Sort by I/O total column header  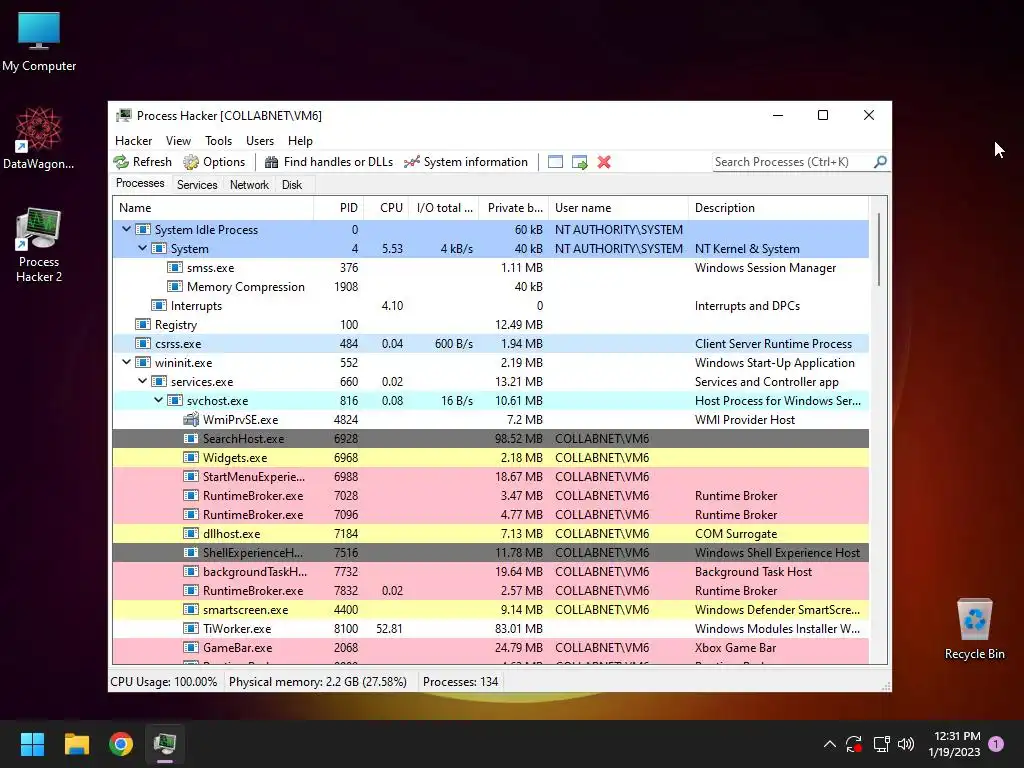444,208
